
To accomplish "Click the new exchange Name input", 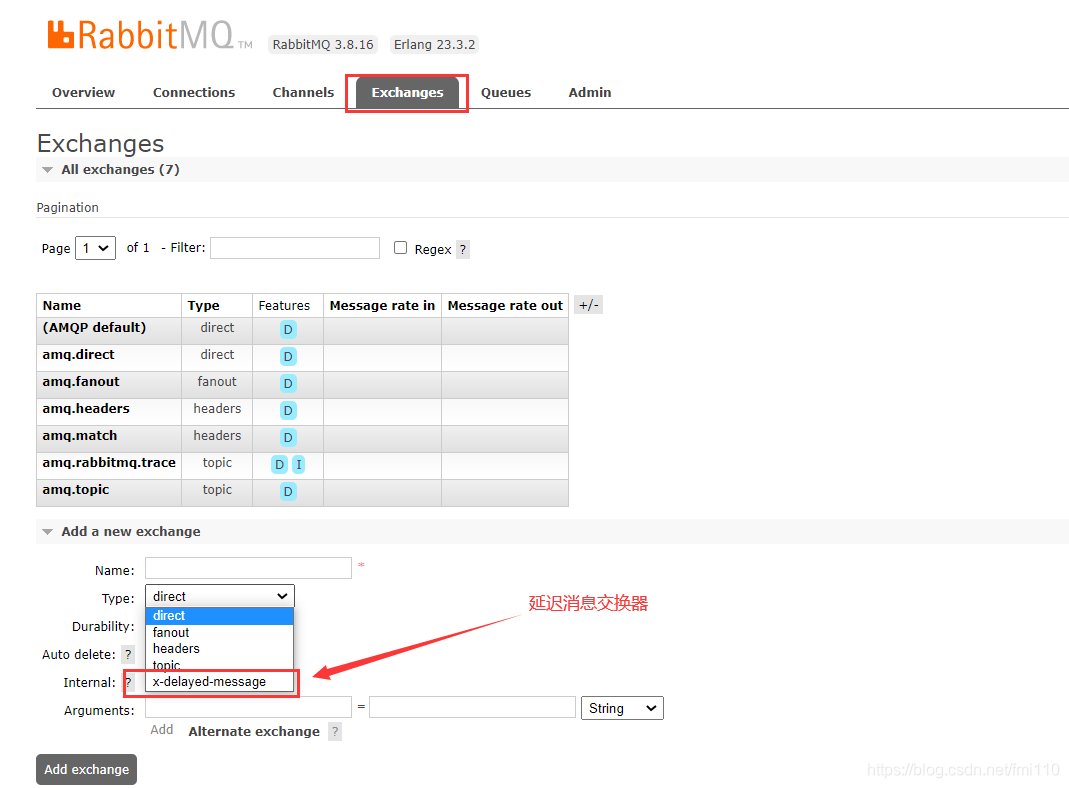I will 248,569.
